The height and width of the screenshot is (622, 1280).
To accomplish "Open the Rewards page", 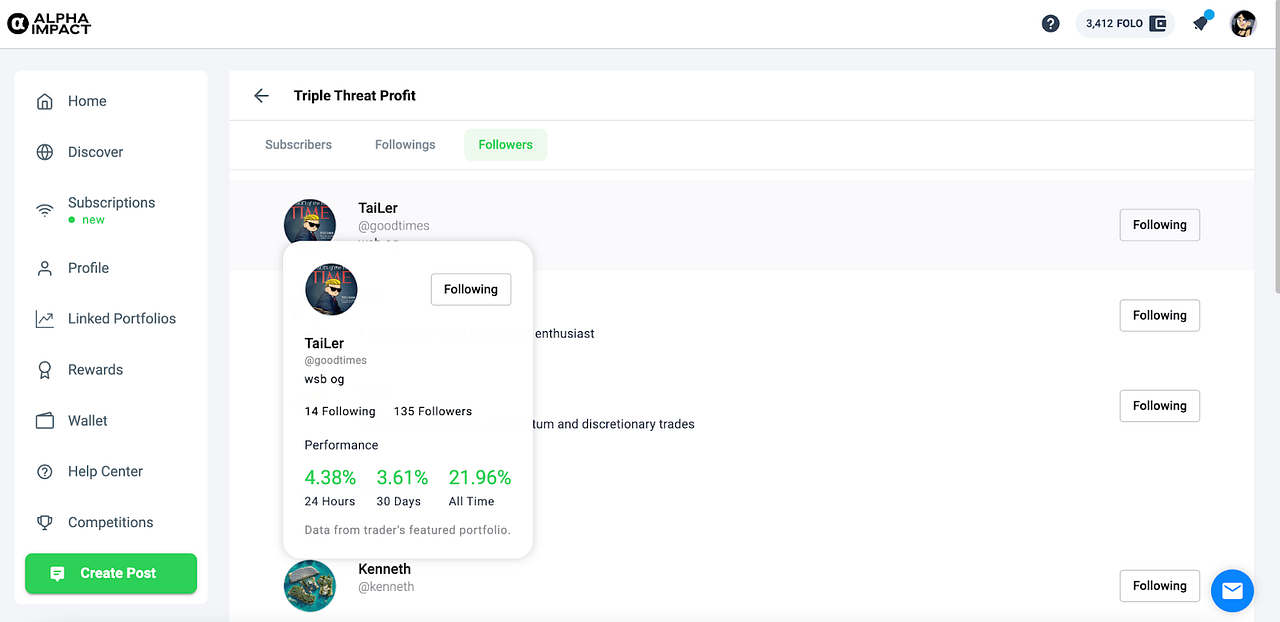I will point(95,370).
